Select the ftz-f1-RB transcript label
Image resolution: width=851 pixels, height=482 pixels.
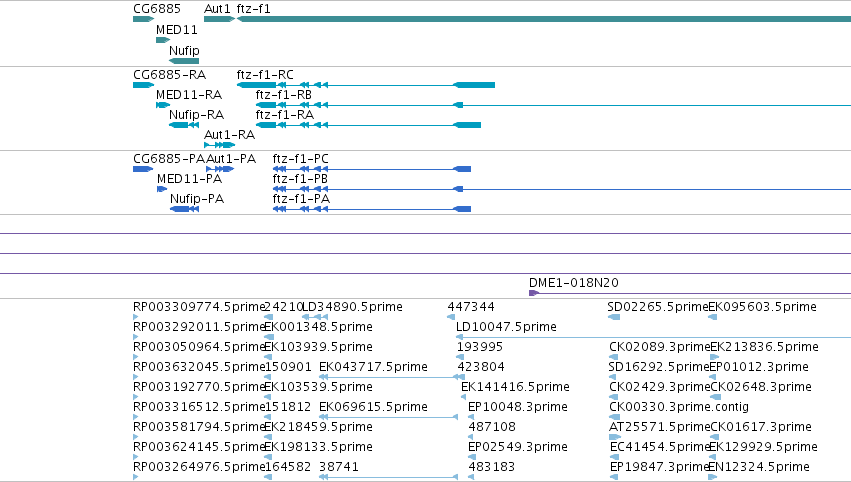pyautogui.click(x=284, y=95)
